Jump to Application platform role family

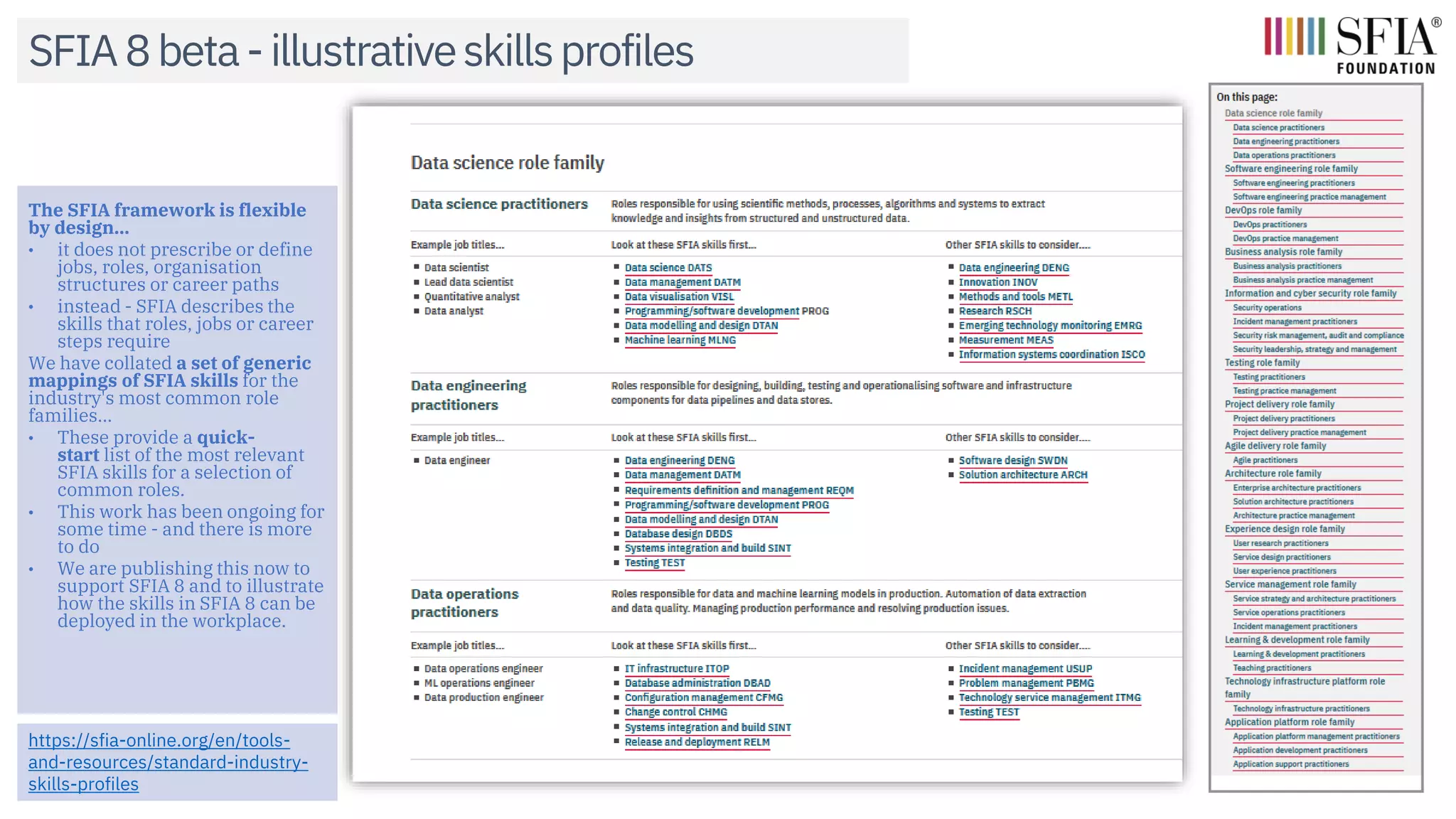(x=1290, y=723)
